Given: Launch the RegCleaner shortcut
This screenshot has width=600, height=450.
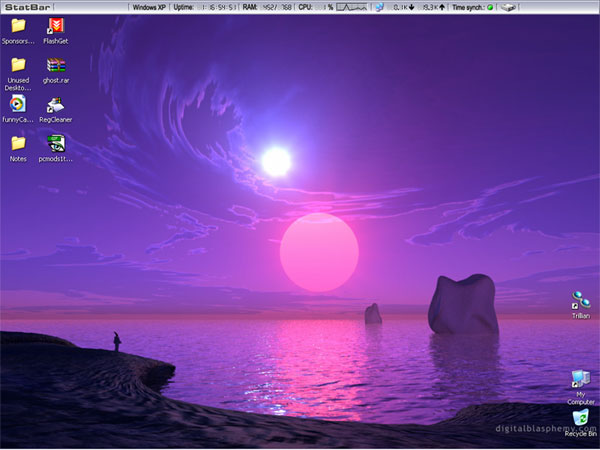Looking at the screenshot, I should [56, 104].
